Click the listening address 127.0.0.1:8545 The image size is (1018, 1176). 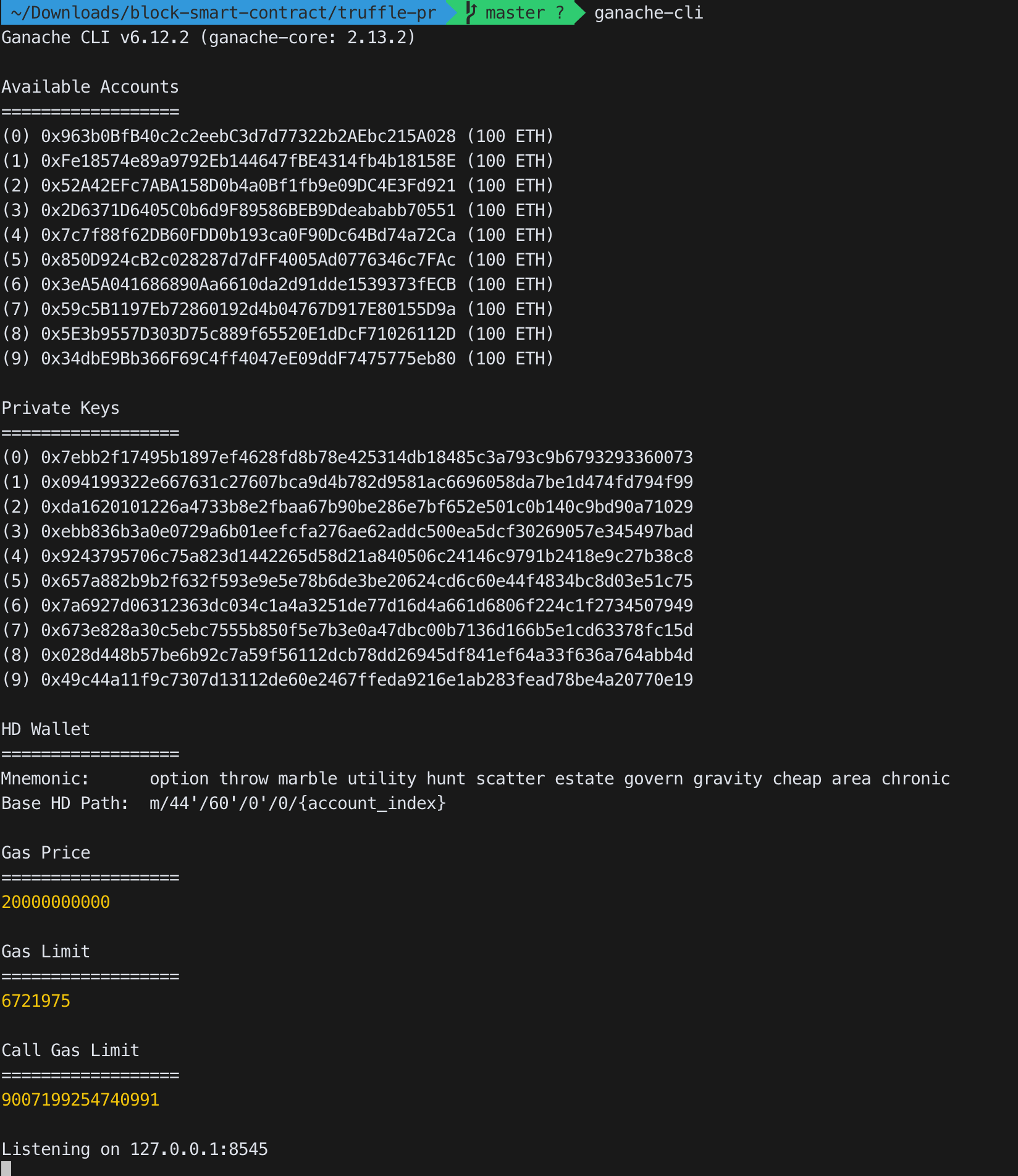199,1149
